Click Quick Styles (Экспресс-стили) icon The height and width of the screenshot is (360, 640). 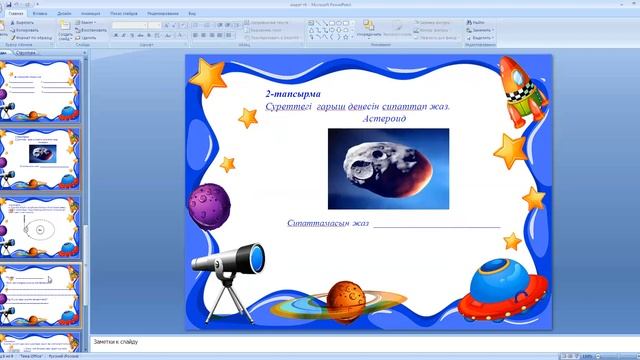[x=397, y=29]
